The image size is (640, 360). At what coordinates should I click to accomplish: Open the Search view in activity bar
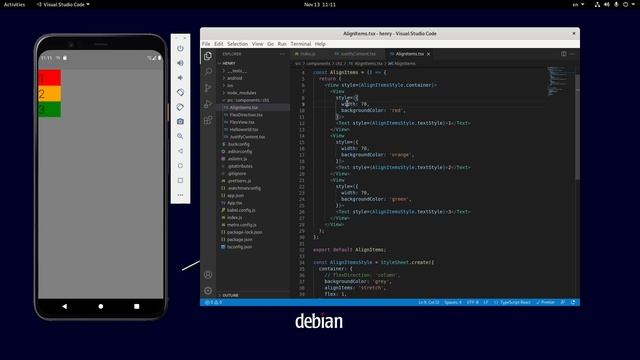coord(208,72)
